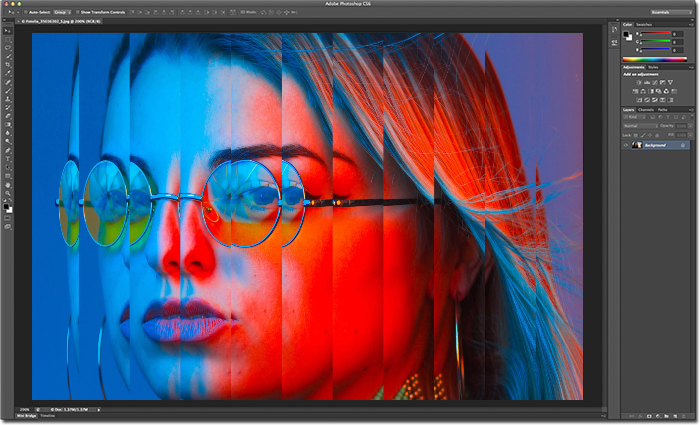This screenshot has height=425, width=700.
Task: Hide the Background layer with eye icon
Action: point(625,145)
